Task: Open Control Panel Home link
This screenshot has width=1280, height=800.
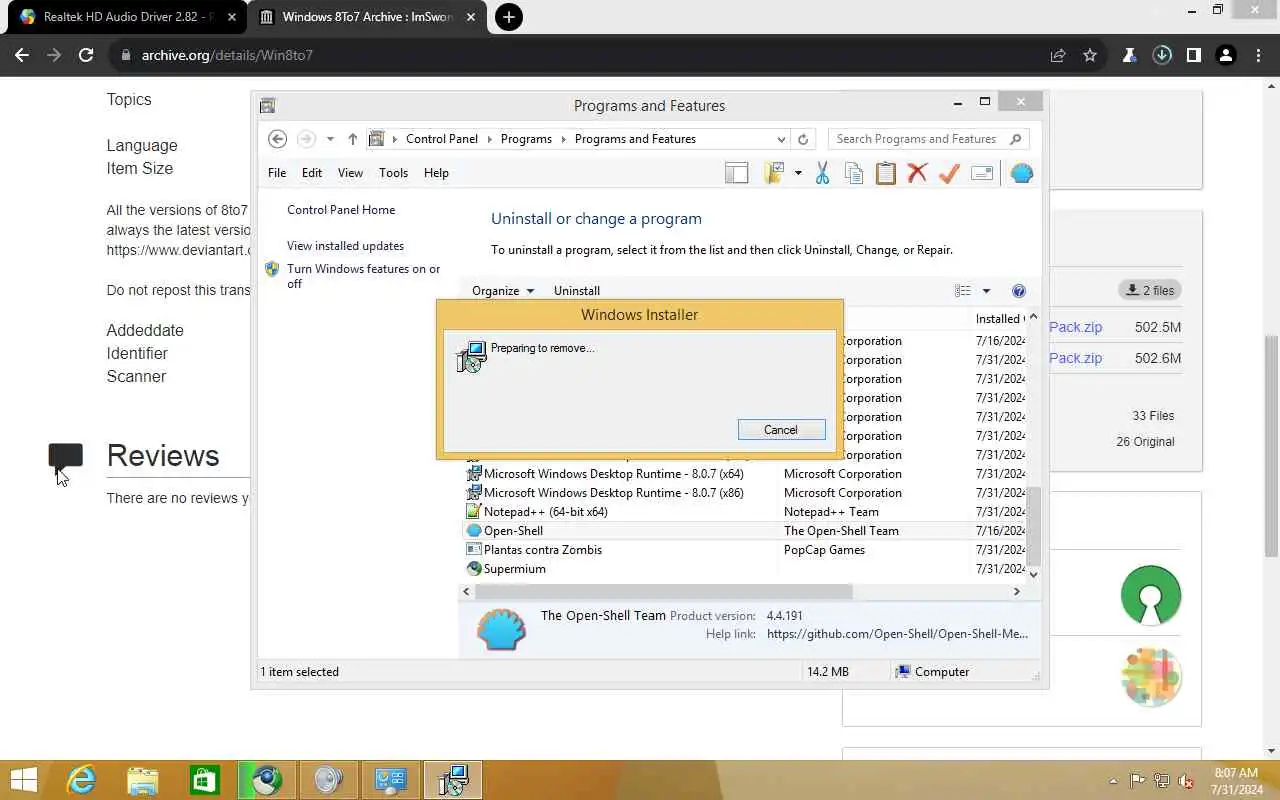Action: [x=341, y=210]
